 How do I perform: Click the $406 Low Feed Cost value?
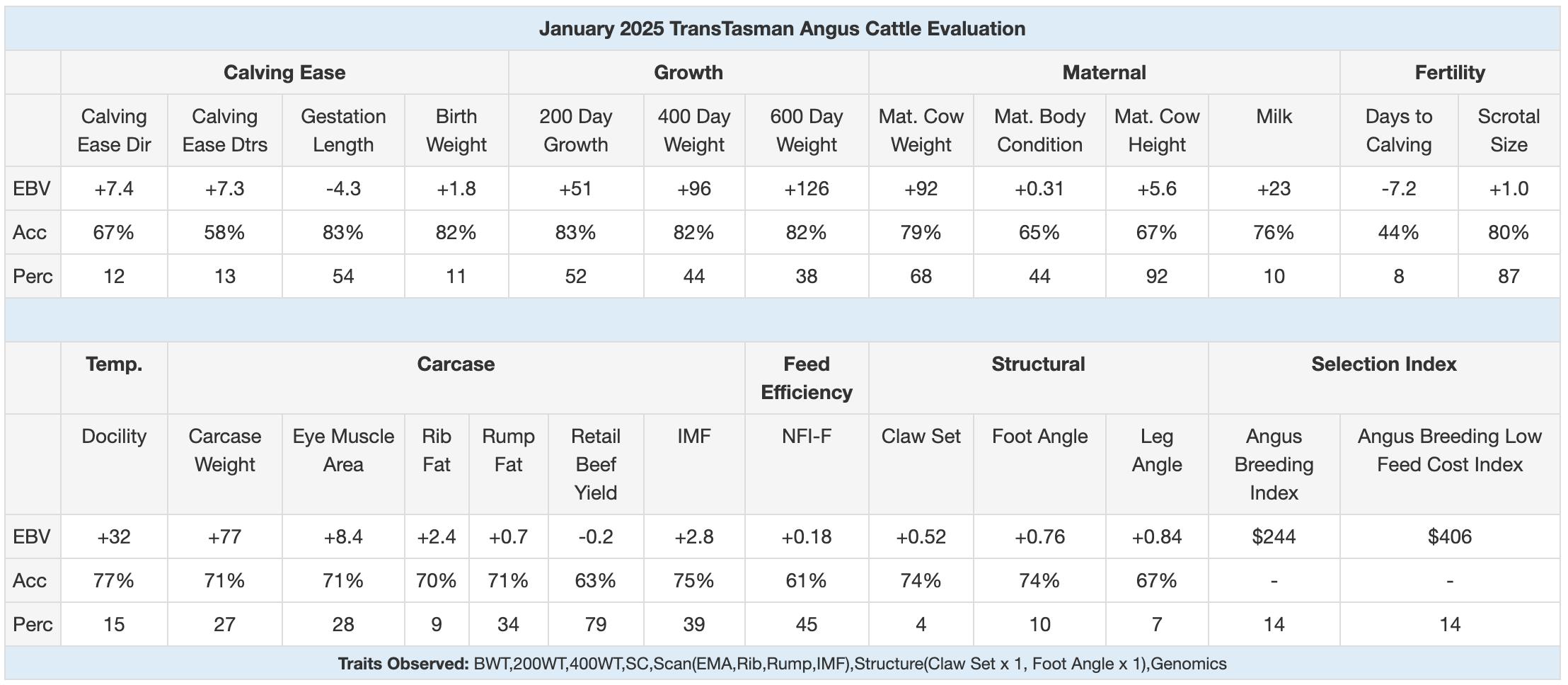pos(1449,536)
